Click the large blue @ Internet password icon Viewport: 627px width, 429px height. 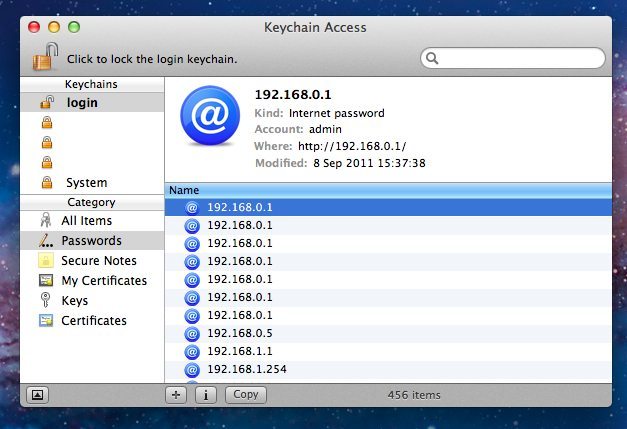coord(210,115)
